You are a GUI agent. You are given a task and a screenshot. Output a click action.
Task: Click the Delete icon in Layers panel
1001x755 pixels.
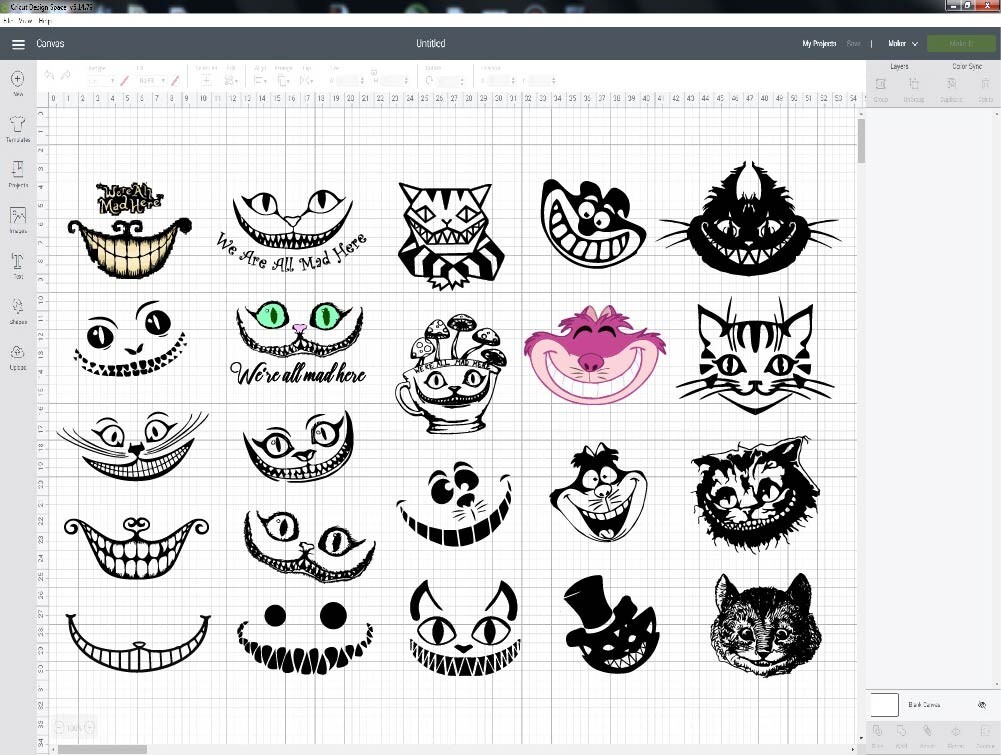coord(985,84)
